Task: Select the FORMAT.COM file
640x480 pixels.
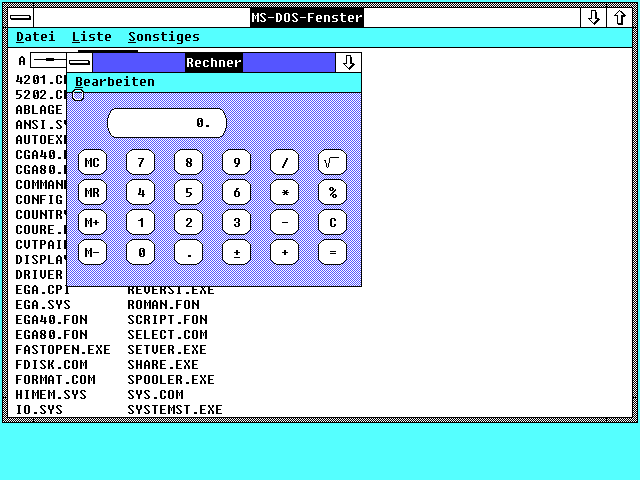Action: click(x=55, y=380)
